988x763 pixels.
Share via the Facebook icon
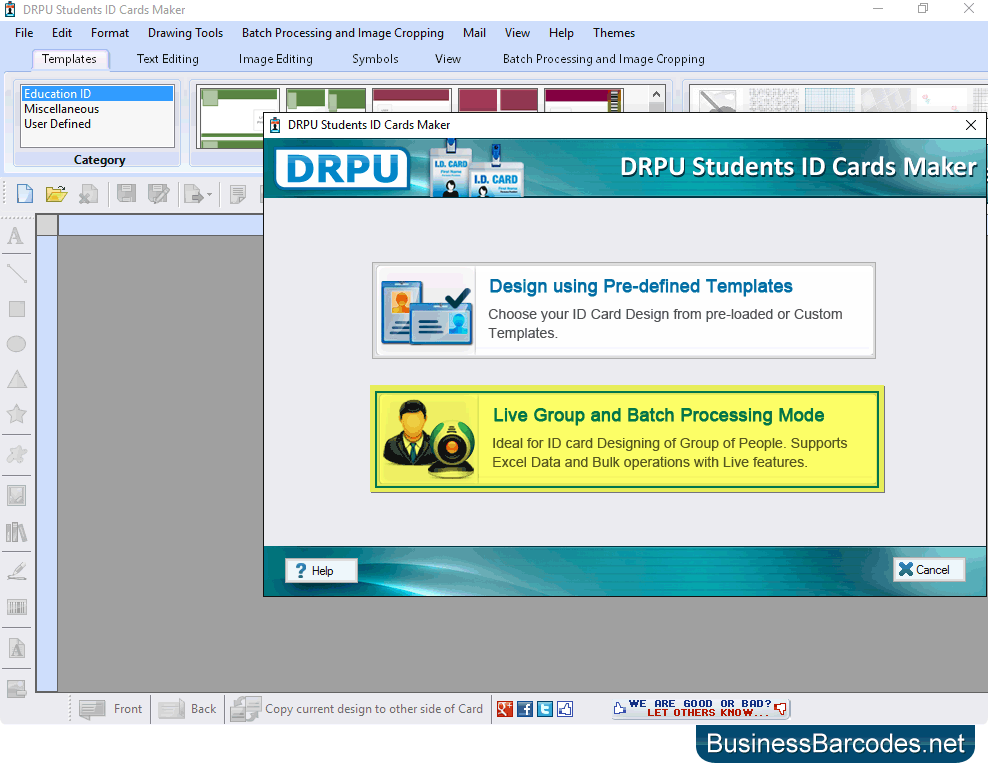(524, 708)
